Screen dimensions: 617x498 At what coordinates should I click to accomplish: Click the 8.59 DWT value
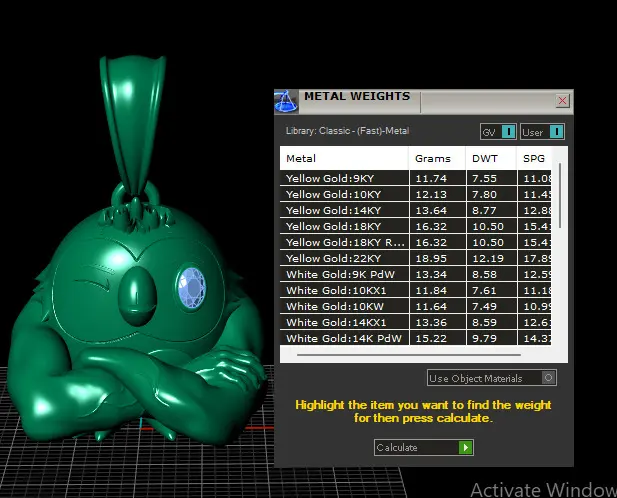pos(484,323)
